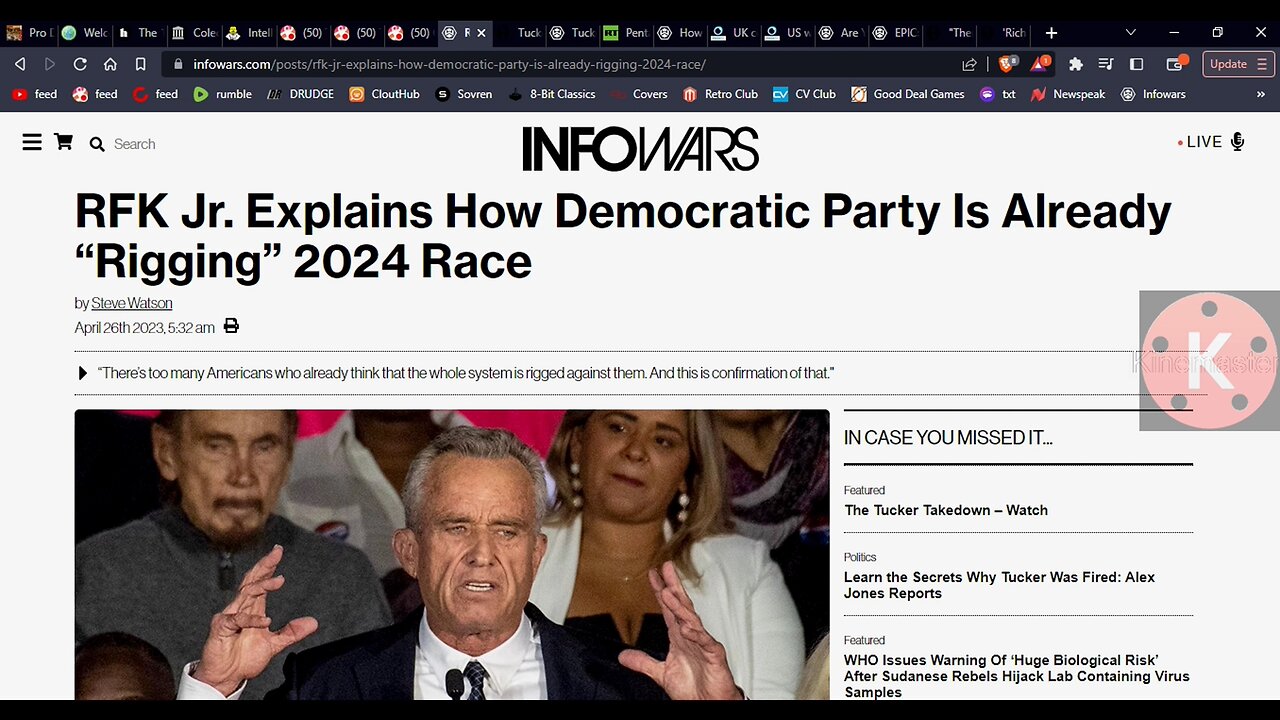Open the Brave Rewards triangle icon
The width and height of the screenshot is (1280, 720).
pyautogui.click(x=1041, y=64)
